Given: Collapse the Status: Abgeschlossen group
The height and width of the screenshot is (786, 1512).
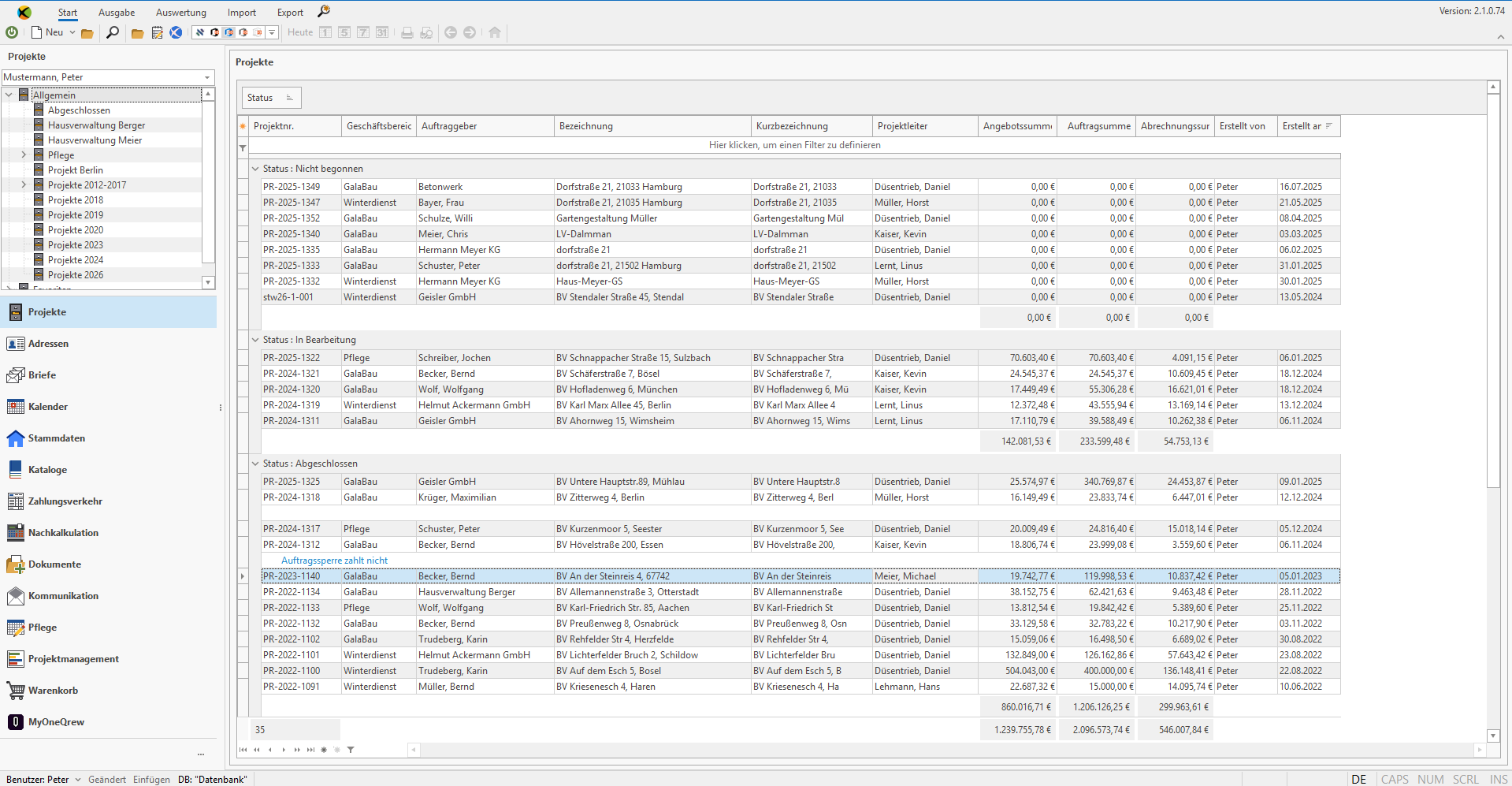Looking at the screenshot, I should coord(255,464).
